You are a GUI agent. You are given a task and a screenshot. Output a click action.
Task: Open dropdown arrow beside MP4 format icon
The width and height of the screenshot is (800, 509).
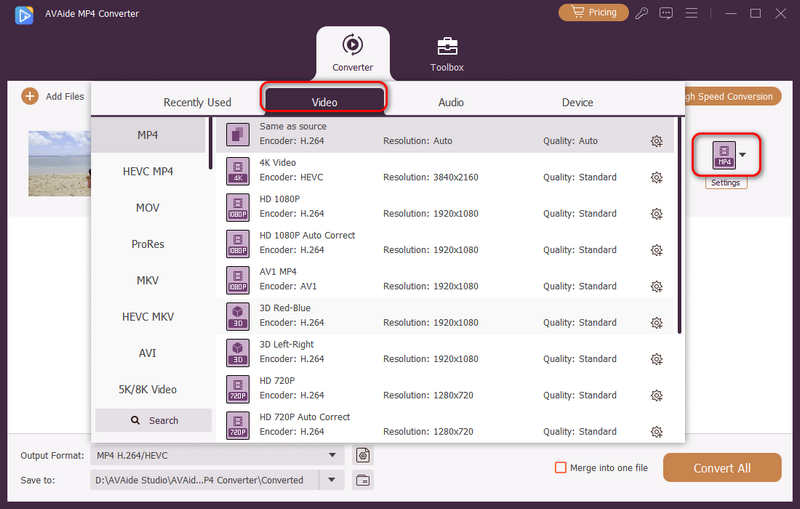pos(742,155)
